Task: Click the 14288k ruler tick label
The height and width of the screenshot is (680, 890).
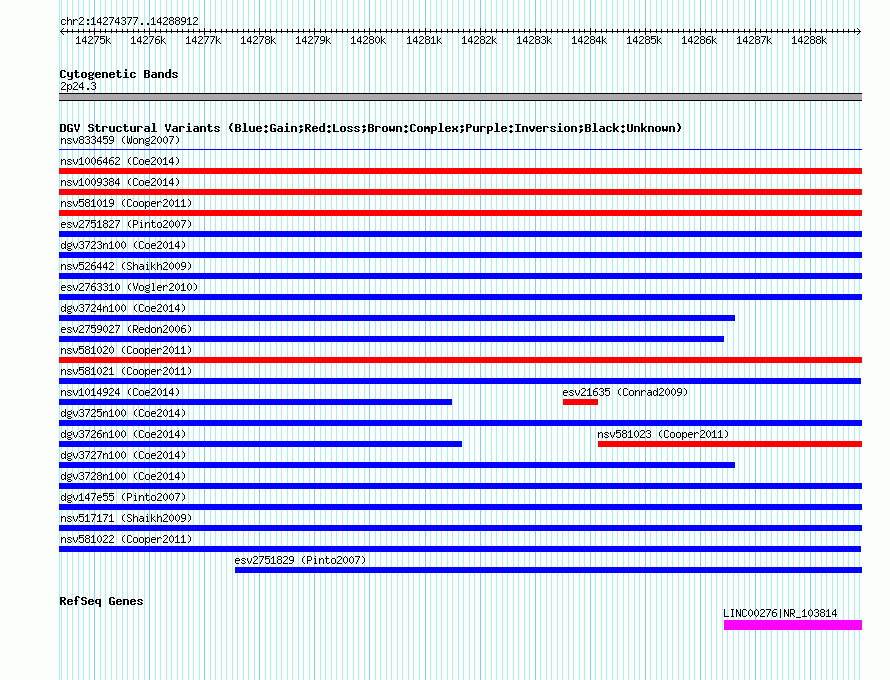Action: pos(809,40)
